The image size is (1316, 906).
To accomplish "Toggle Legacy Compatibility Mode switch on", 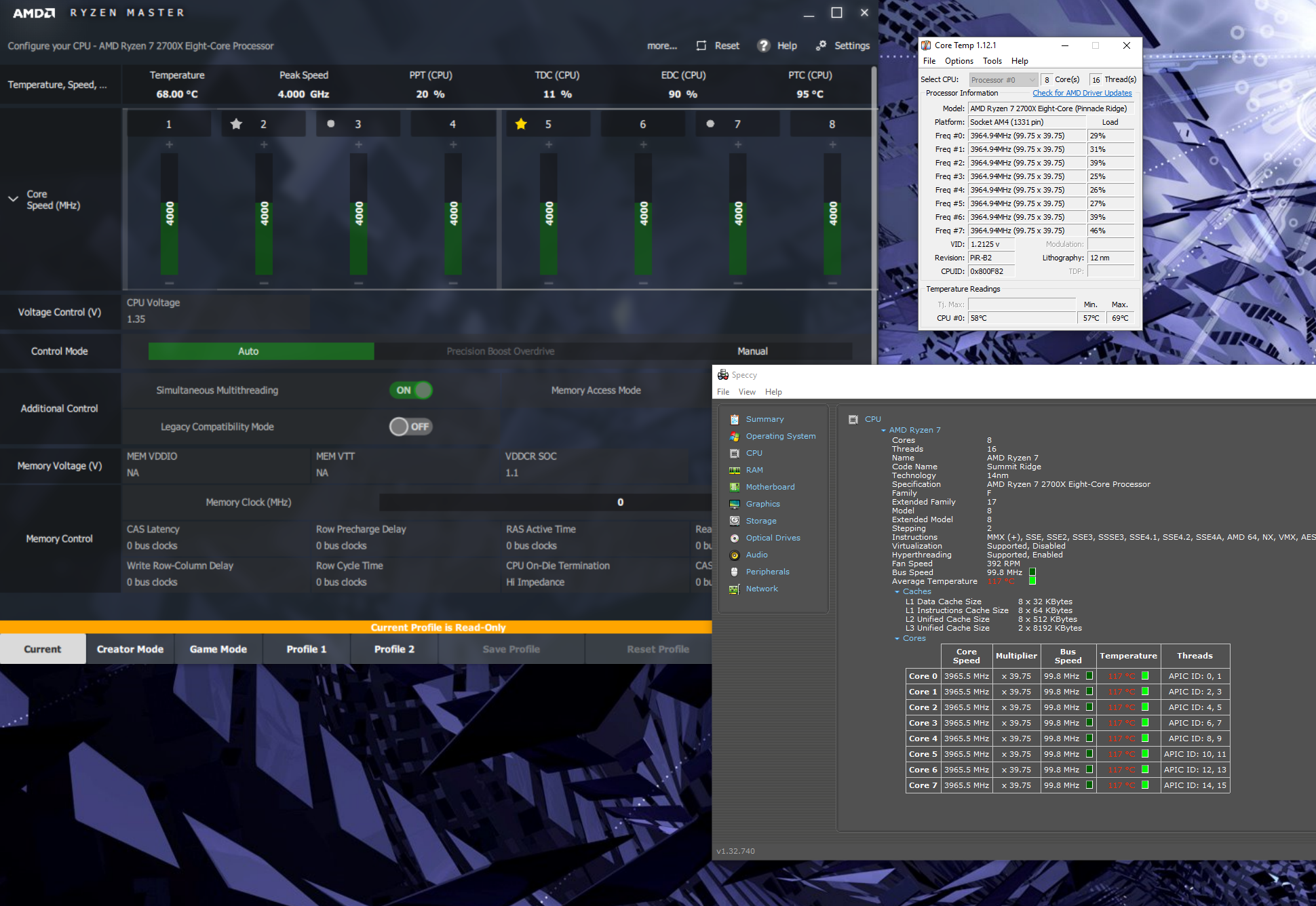I will (411, 427).
